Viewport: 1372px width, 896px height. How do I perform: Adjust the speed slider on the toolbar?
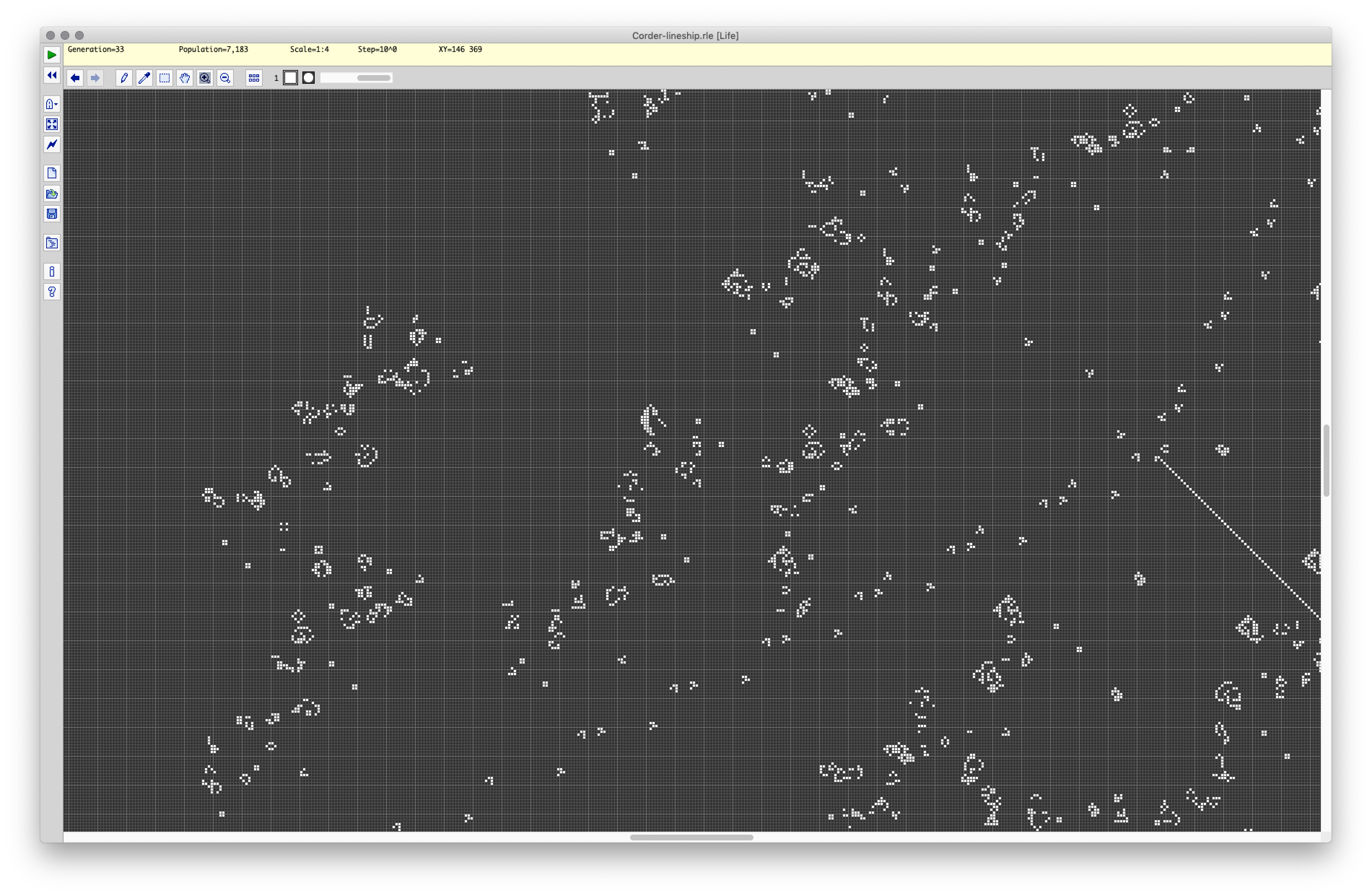point(356,77)
